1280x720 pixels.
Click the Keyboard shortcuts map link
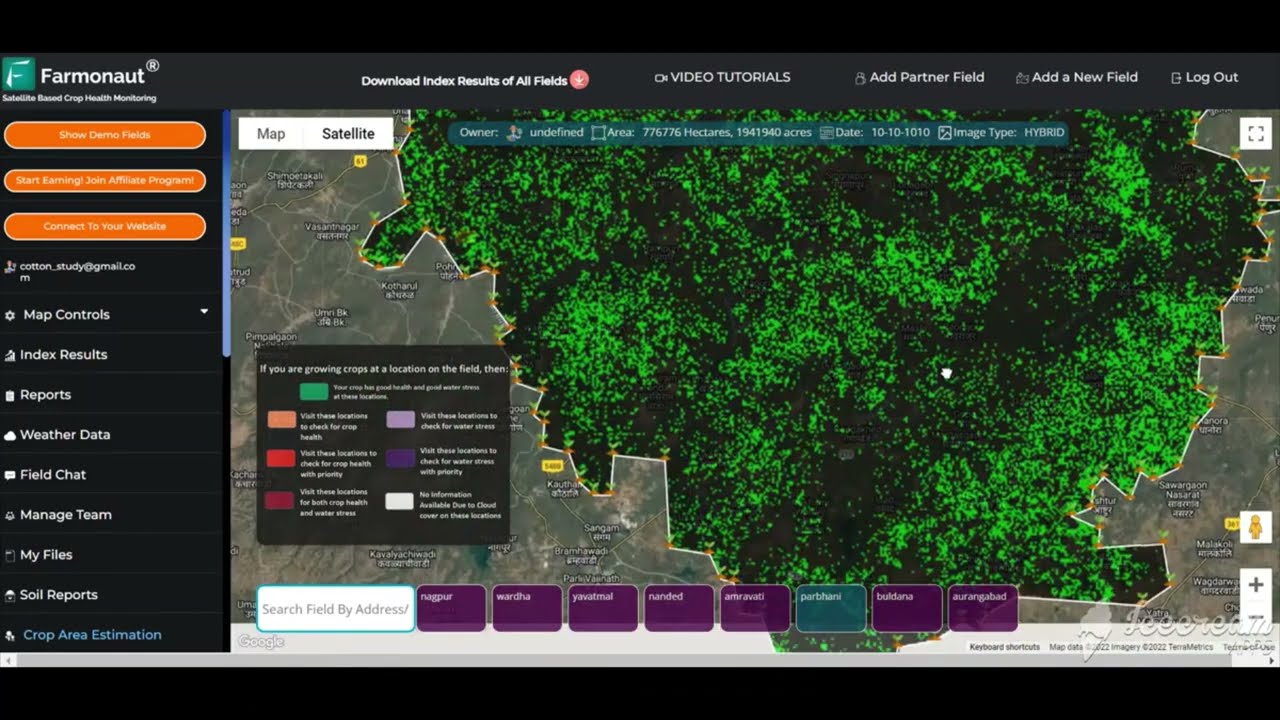tap(1005, 647)
